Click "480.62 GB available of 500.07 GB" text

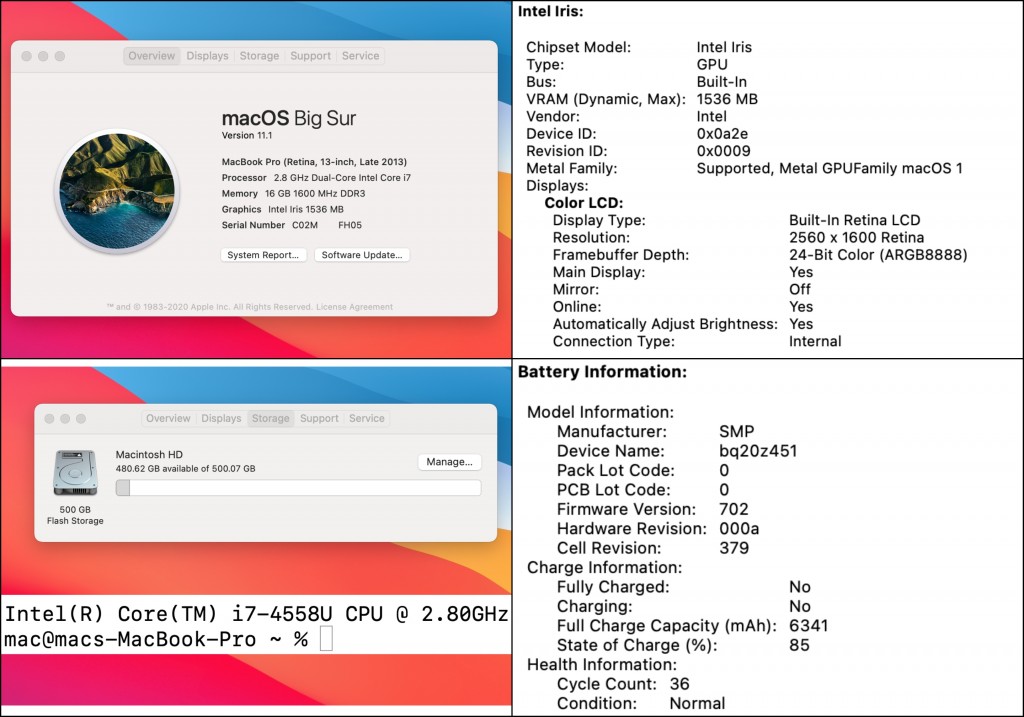[x=185, y=468]
